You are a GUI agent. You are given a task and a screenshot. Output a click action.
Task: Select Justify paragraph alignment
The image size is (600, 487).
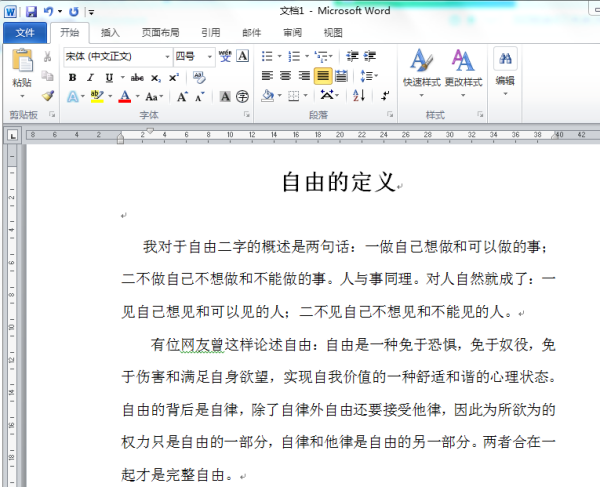[323, 76]
